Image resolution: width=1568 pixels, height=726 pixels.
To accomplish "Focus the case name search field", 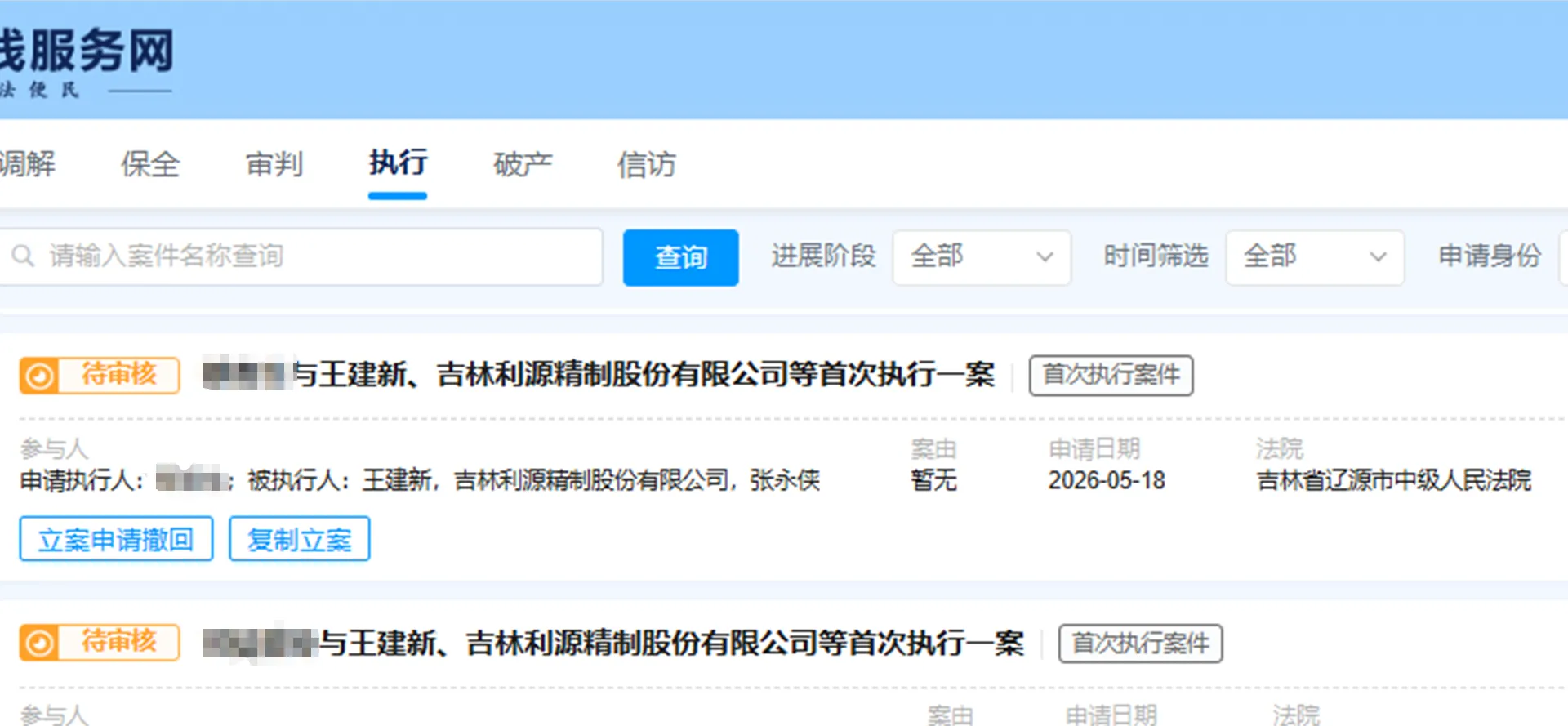I will pos(301,256).
